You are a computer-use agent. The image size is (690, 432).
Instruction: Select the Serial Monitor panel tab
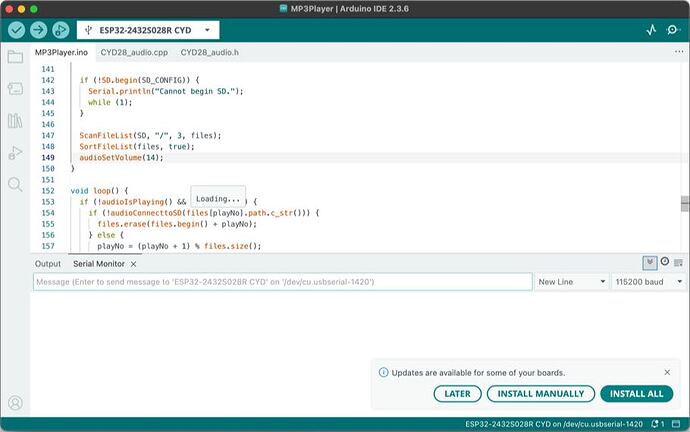click(99, 264)
